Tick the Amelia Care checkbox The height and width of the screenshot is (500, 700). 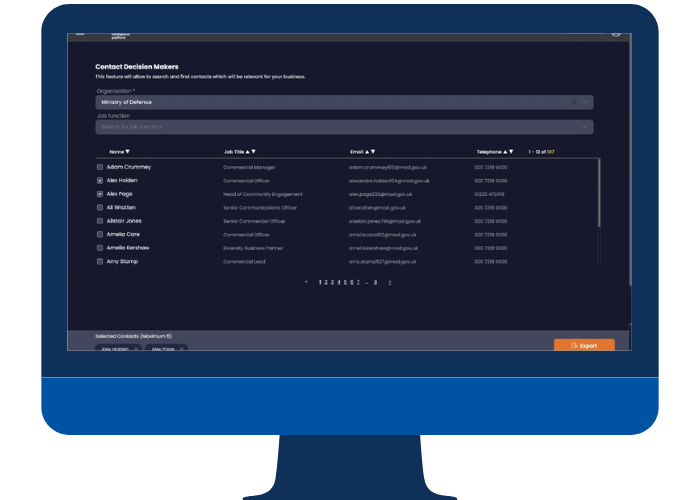coord(100,234)
